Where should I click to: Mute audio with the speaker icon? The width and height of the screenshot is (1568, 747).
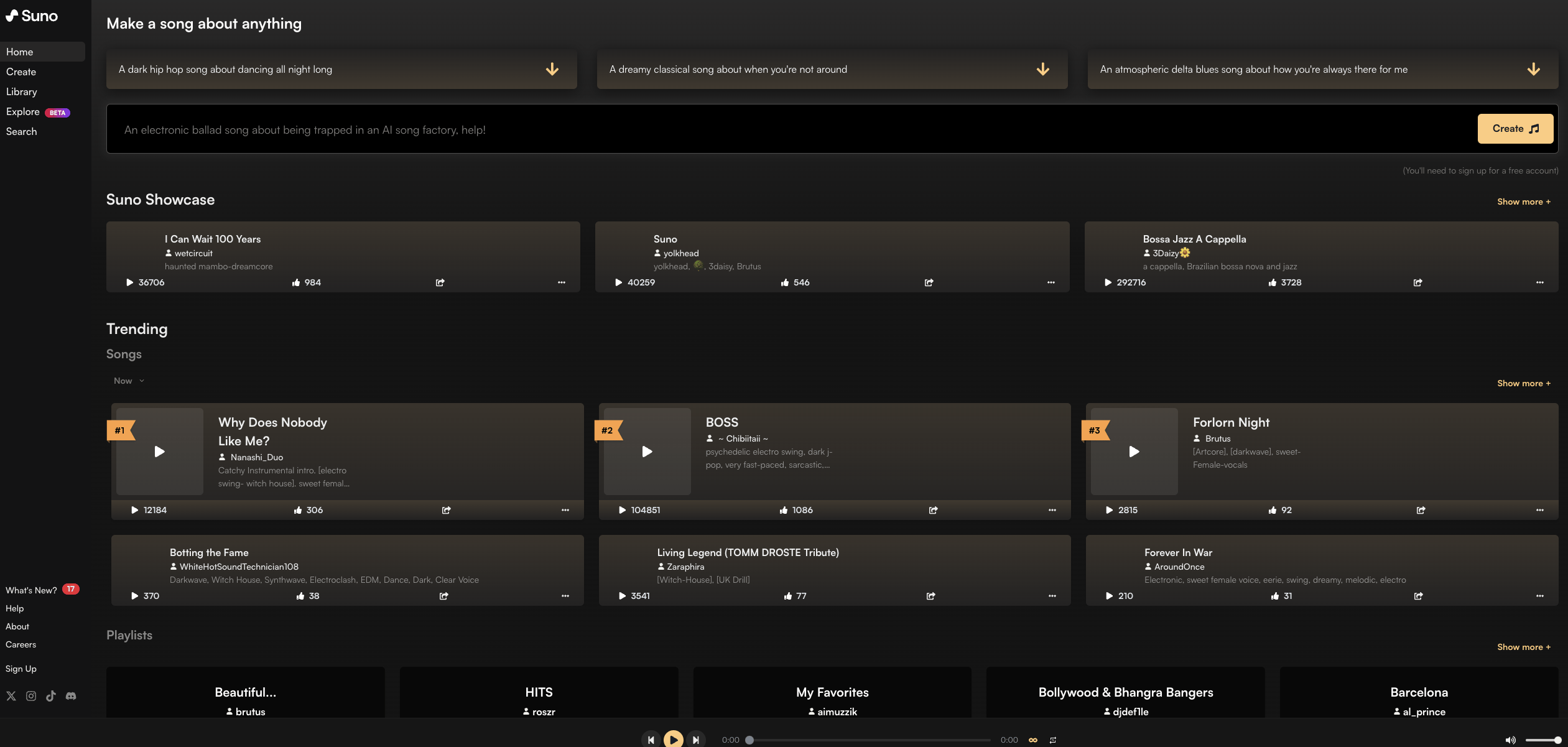[x=1511, y=740]
